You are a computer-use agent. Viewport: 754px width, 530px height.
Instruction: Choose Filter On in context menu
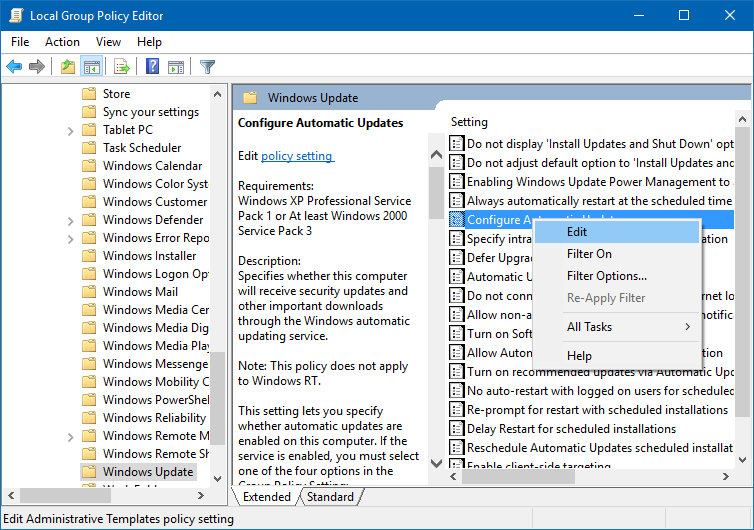click(x=616, y=254)
